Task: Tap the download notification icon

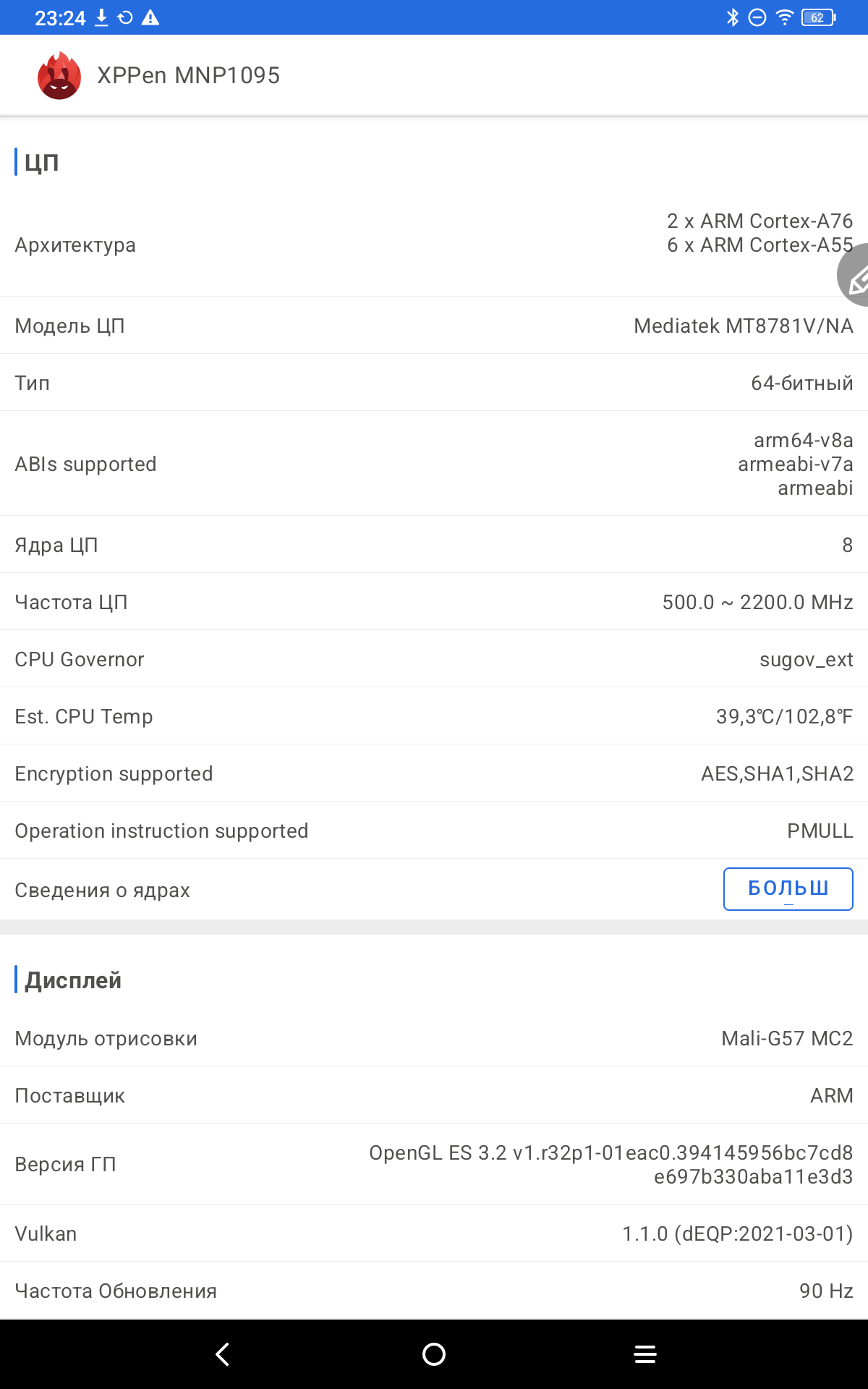Action: click(x=102, y=17)
